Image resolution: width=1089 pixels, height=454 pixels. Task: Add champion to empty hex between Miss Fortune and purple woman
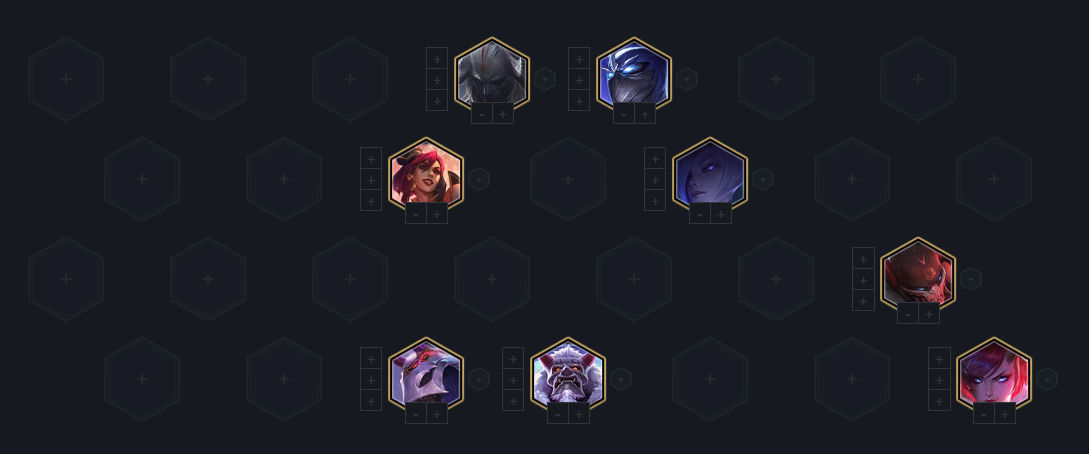[567, 179]
